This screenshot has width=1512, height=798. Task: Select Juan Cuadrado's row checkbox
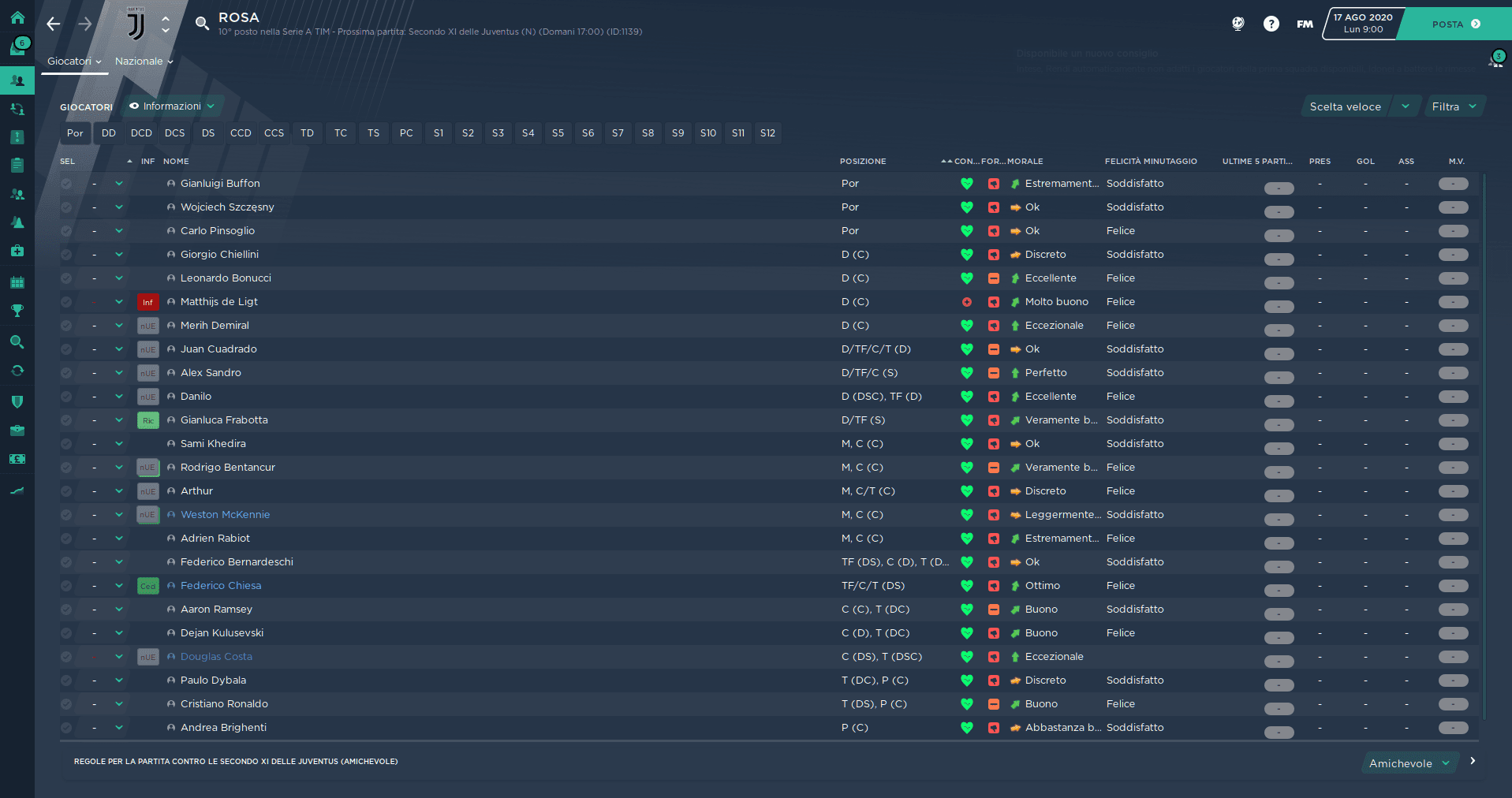pos(66,349)
